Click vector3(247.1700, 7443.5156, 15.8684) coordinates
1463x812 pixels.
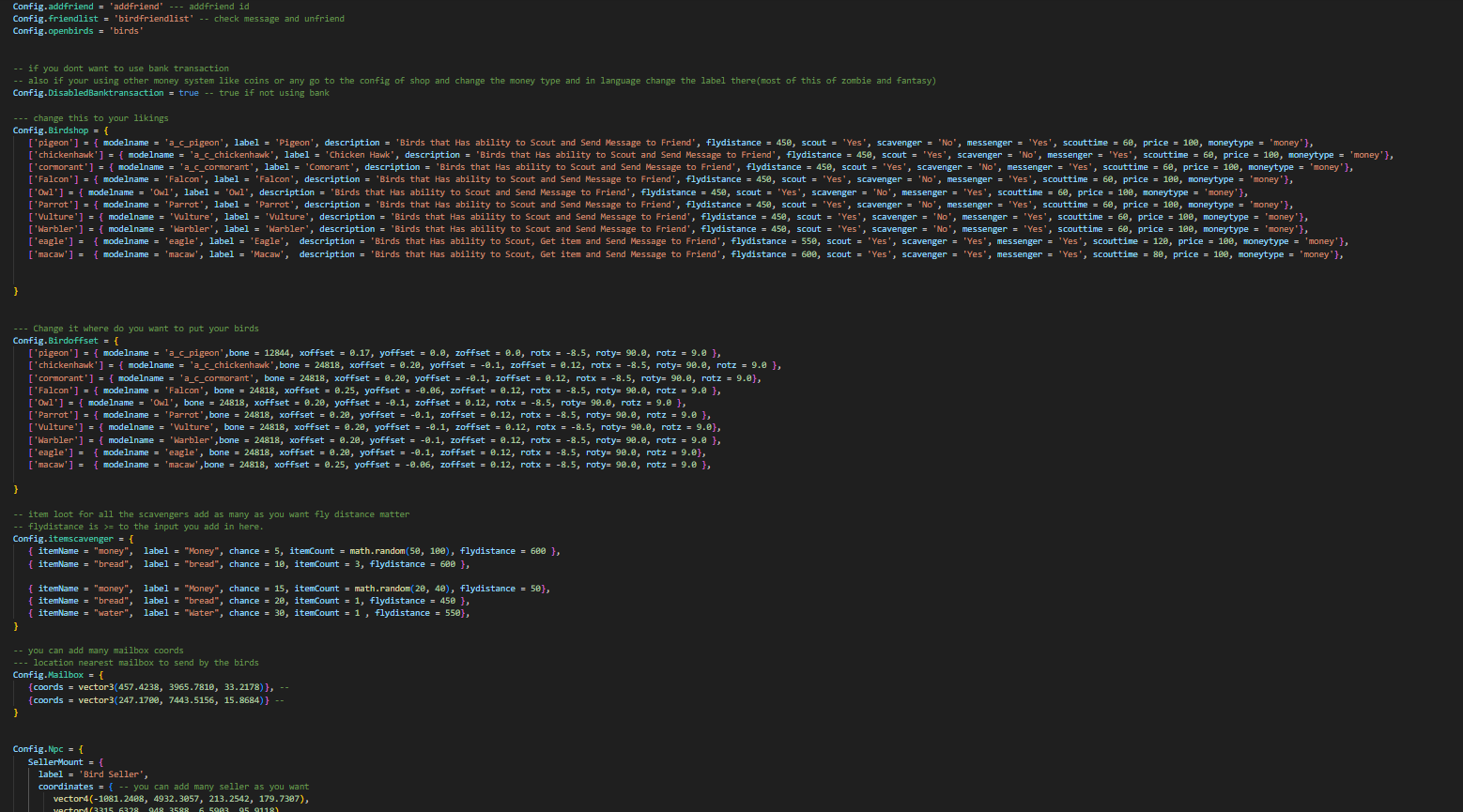point(169,700)
